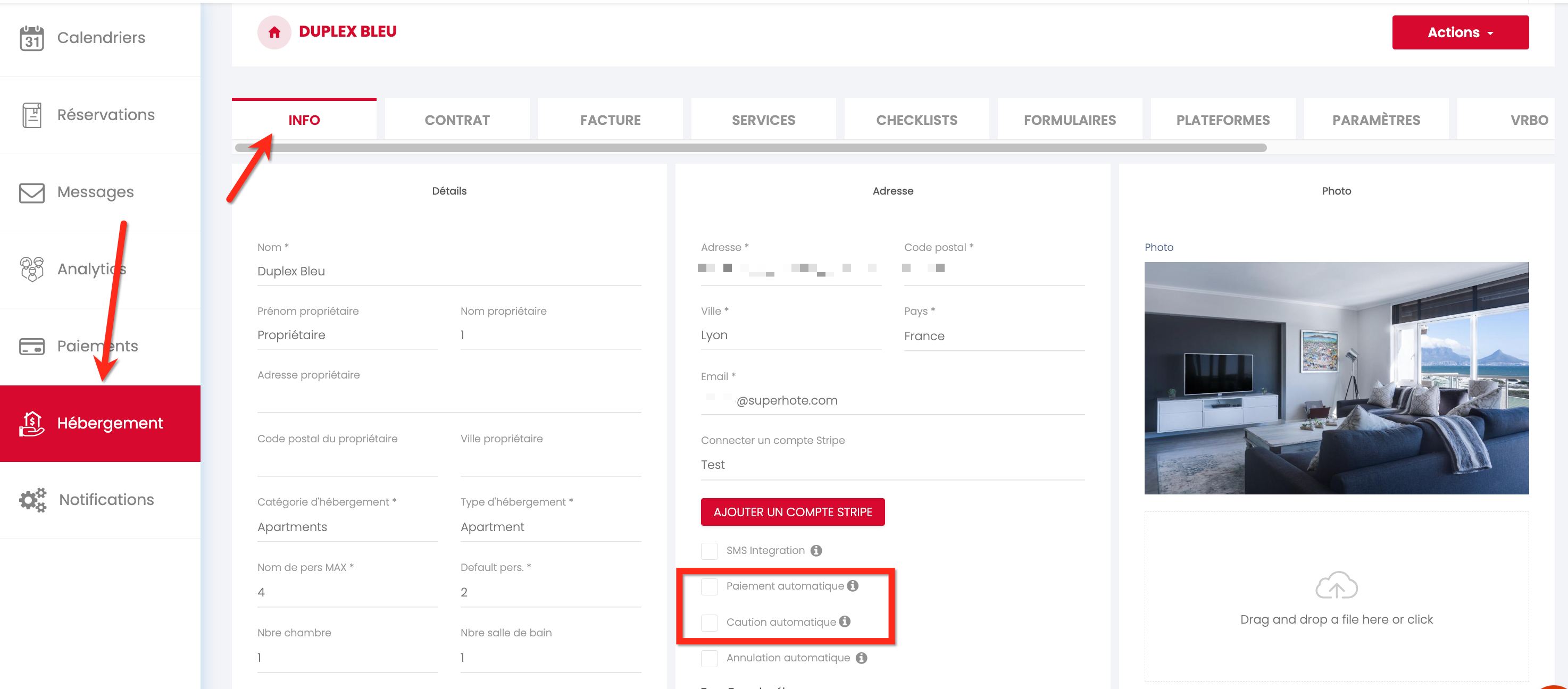Viewport: 1568px width, 689px height.
Task: Tick the Paiement automatique checkbox
Action: pos(709,586)
